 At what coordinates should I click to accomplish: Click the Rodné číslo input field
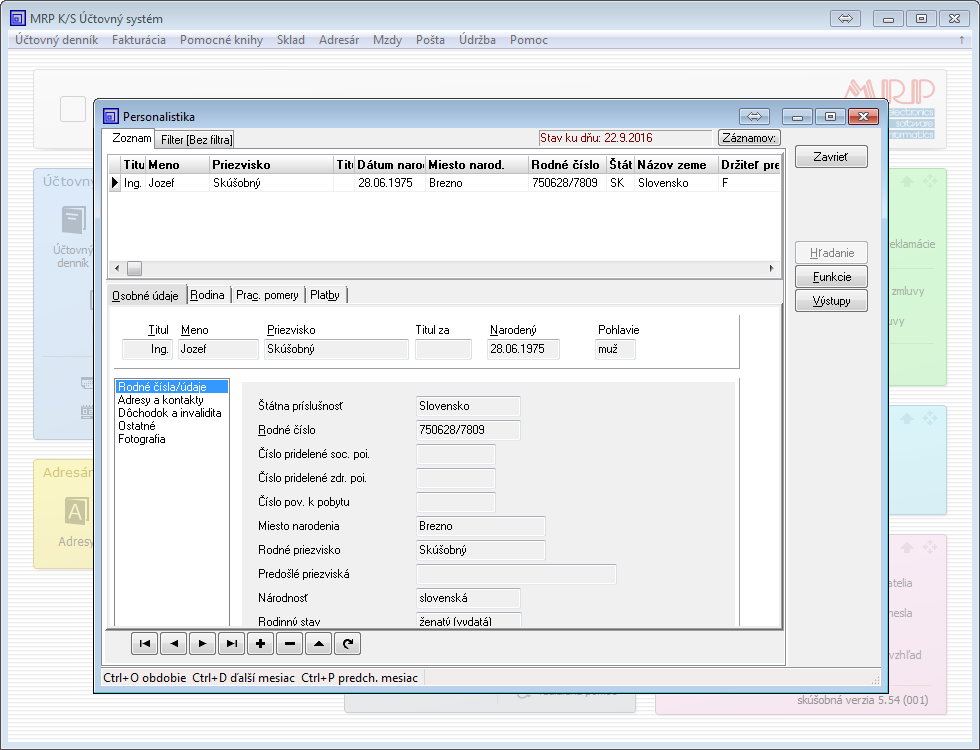pyautogui.click(x=468, y=430)
